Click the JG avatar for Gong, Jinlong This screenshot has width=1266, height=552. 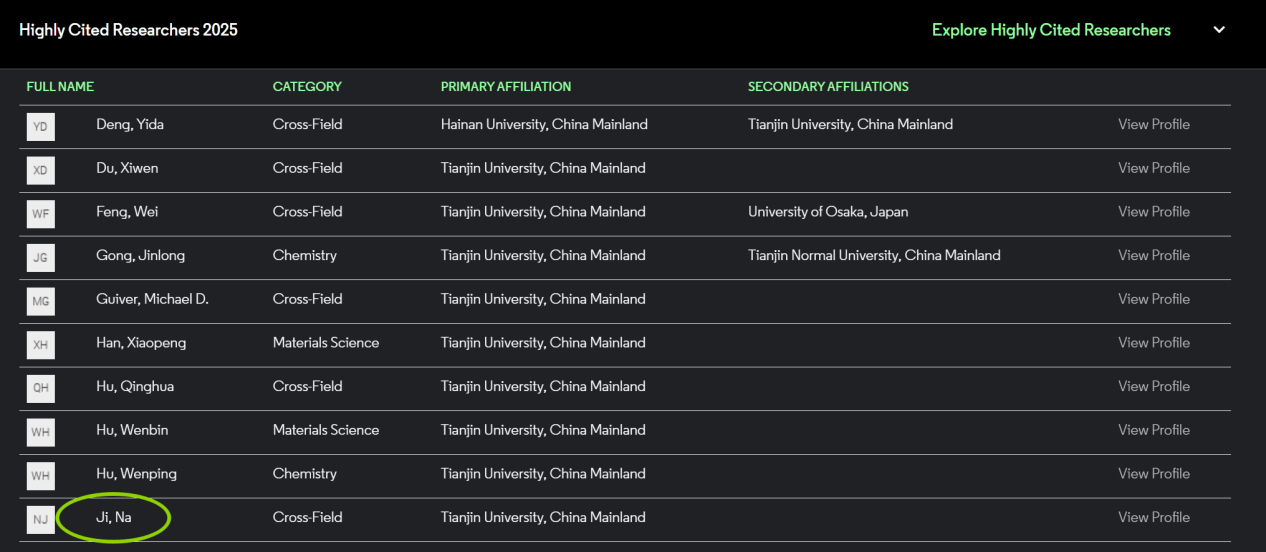tap(40, 257)
